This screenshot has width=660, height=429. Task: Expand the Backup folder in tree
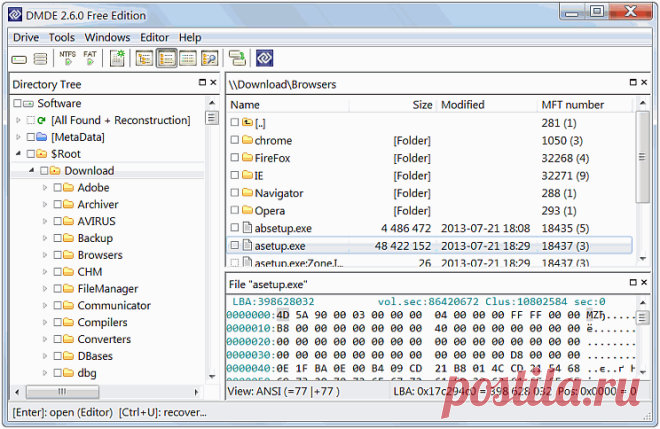coord(45,238)
